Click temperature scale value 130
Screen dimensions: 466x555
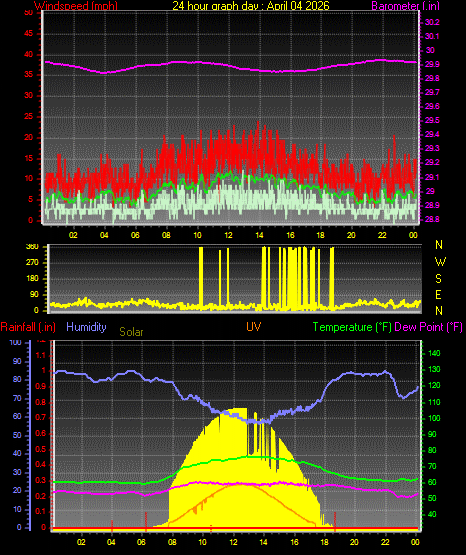click(434, 370)
